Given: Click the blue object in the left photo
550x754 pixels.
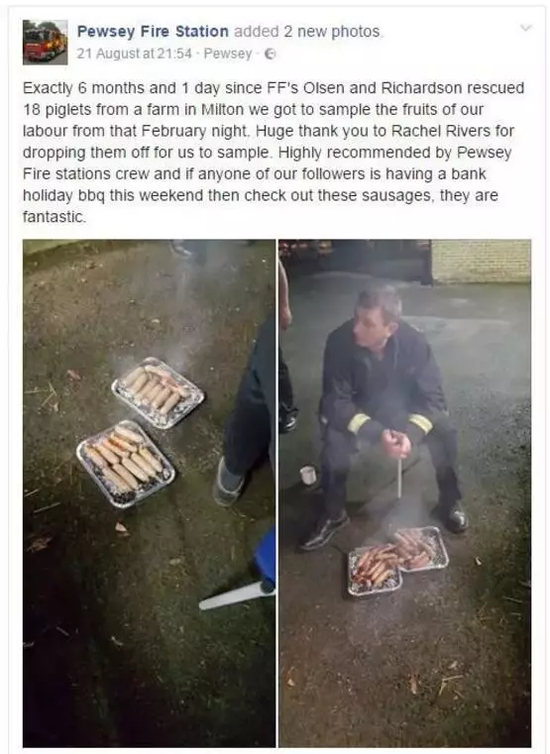Looking at the screenshot, I should 265,559.
